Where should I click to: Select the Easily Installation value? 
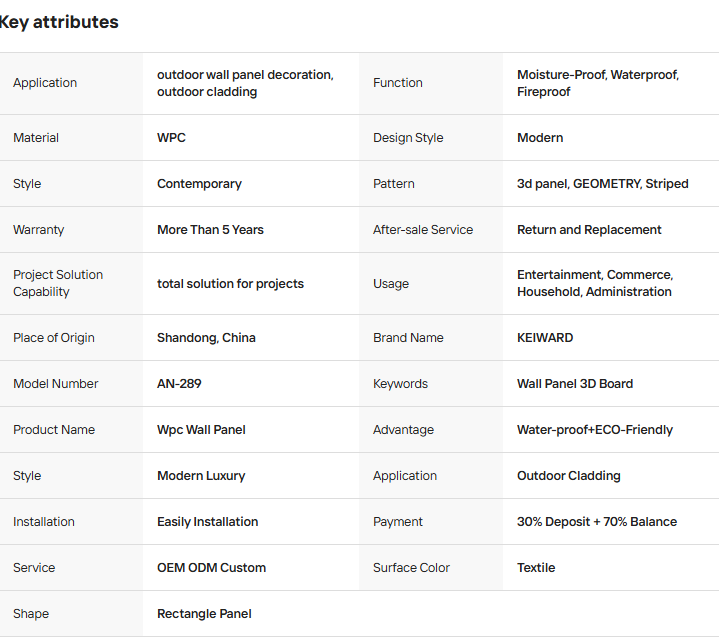click(208, 522)
